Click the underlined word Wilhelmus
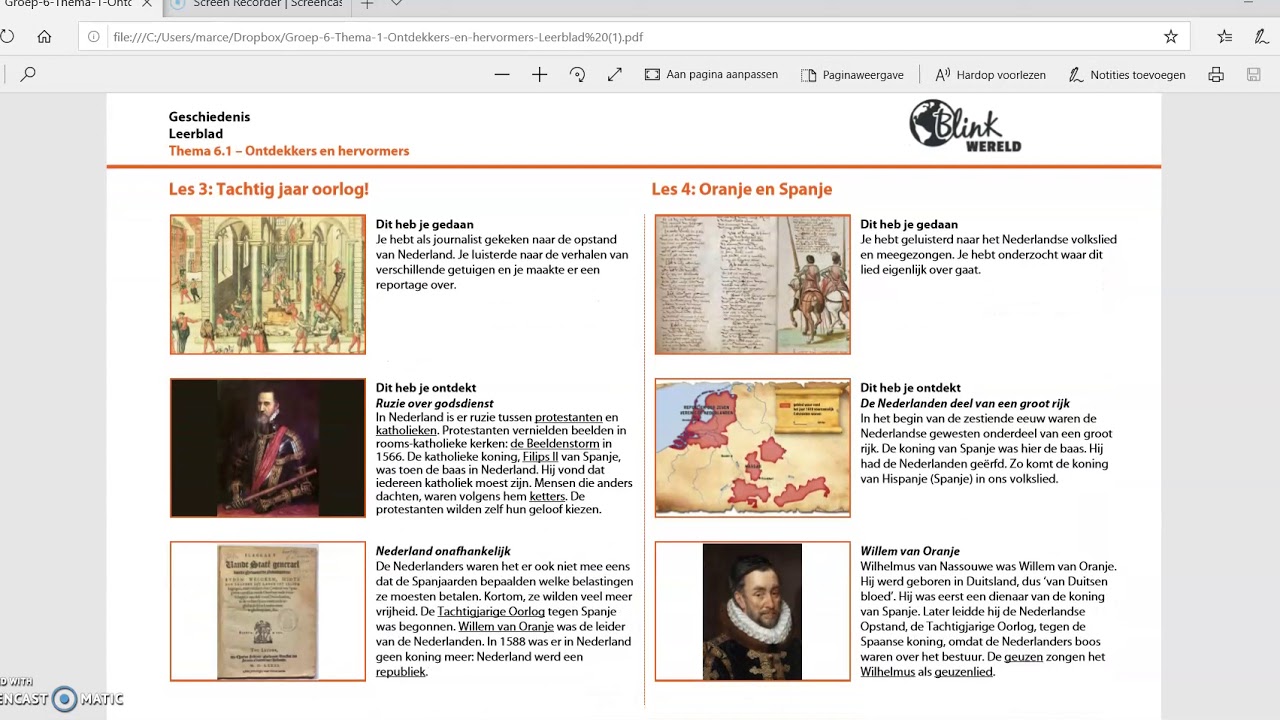 pyautogui.click(x=888, y=672)
